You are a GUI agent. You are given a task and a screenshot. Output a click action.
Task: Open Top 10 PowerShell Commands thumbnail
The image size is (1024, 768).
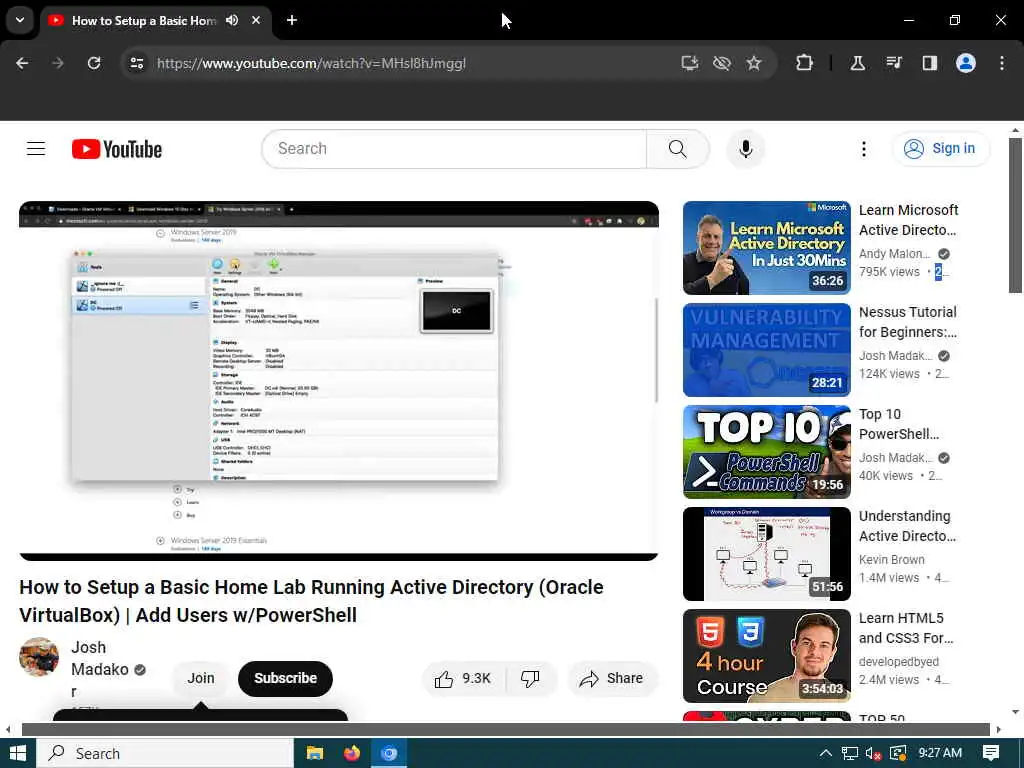[767, 452]
